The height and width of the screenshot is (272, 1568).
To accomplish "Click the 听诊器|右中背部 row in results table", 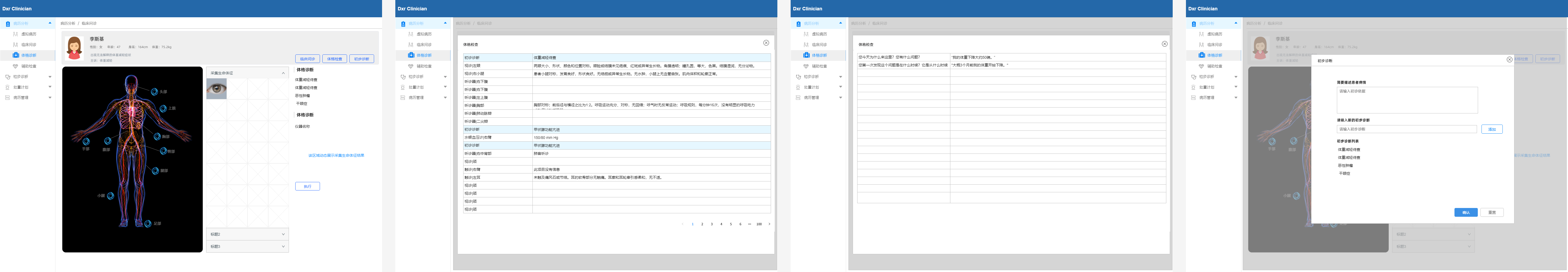I will click(617, 154).
